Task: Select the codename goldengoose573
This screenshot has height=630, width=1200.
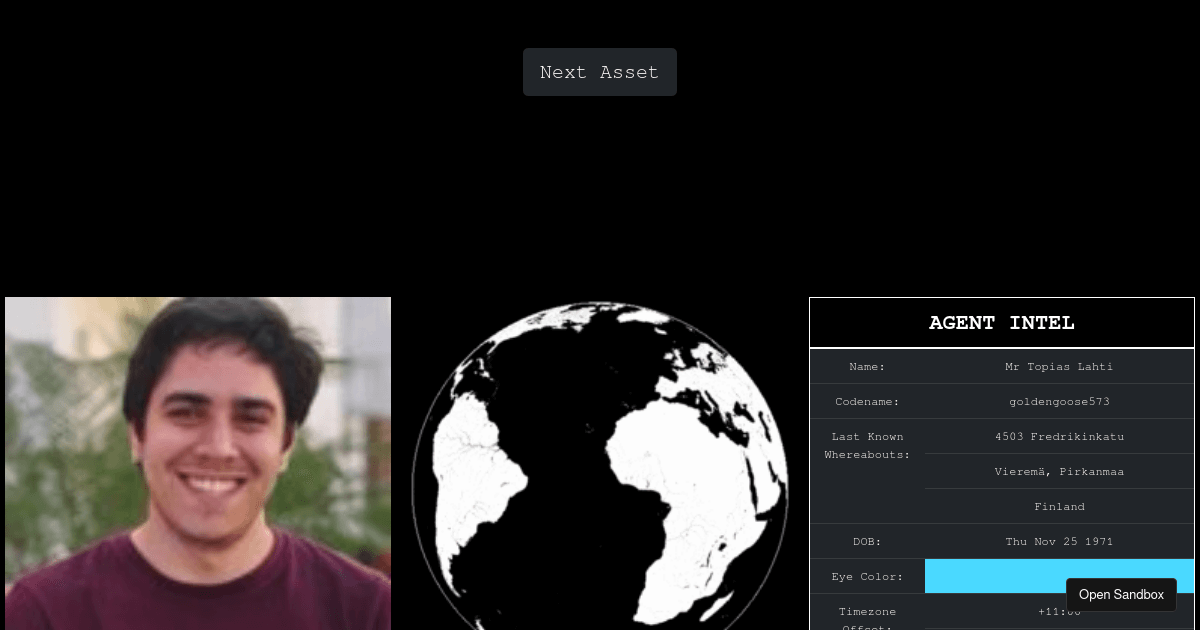Action: pos(1059,402)
